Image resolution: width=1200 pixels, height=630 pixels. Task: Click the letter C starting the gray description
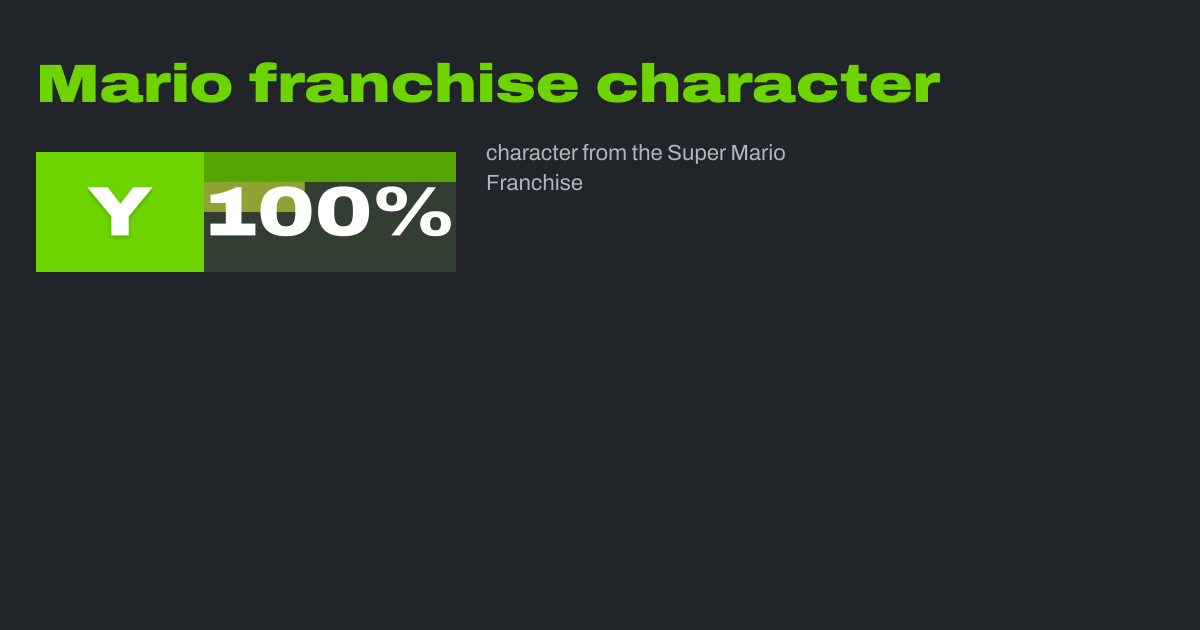pyautogui.click(x=492, y=154)
